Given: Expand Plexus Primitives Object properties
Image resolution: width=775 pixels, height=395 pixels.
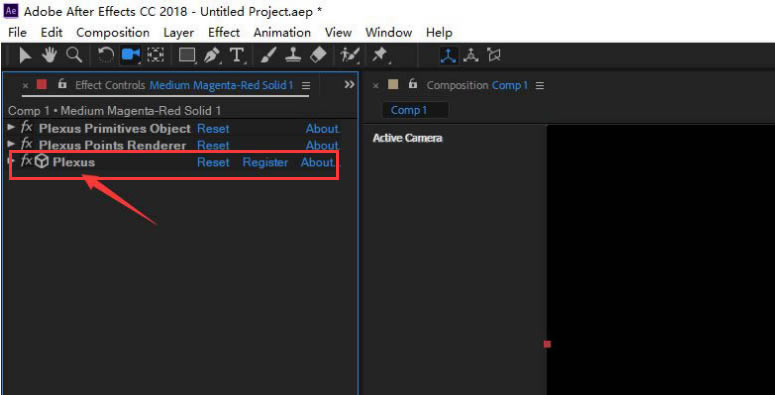Looking at the screenshot, I should [x=11, y=128].
